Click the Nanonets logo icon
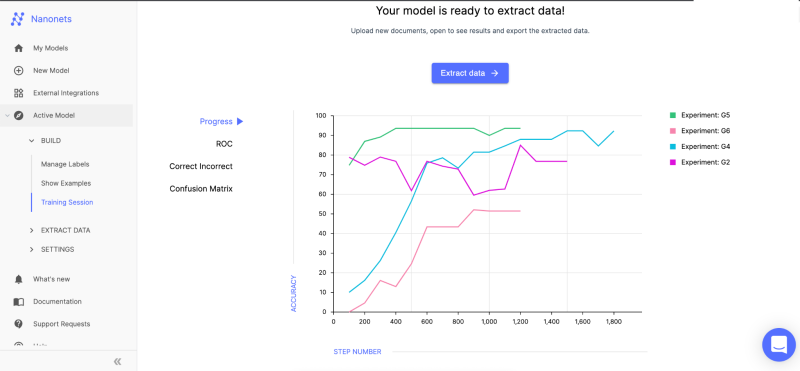Image resolution: width=800 pixels, height=371 pixels. click(x=17, y=19)
